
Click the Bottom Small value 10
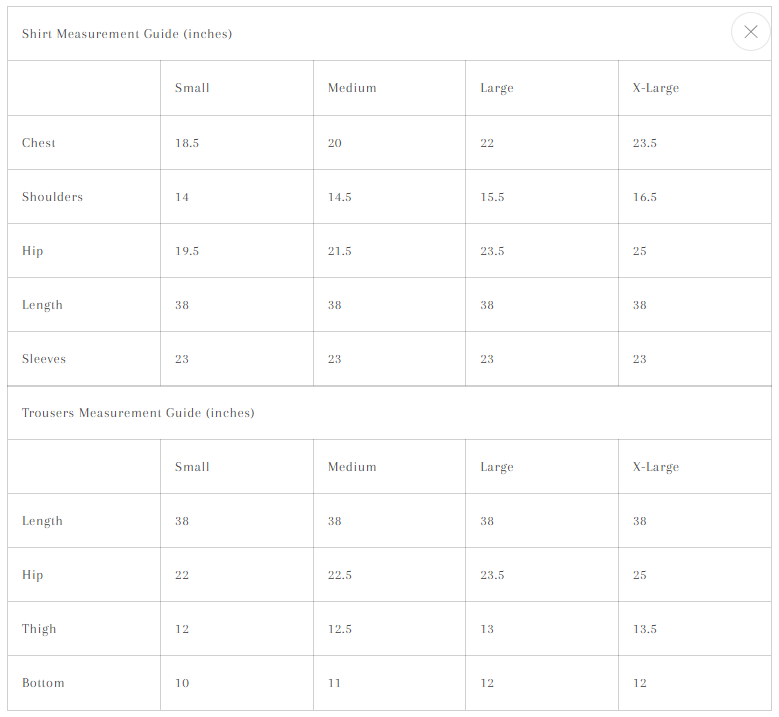[182, 683]
